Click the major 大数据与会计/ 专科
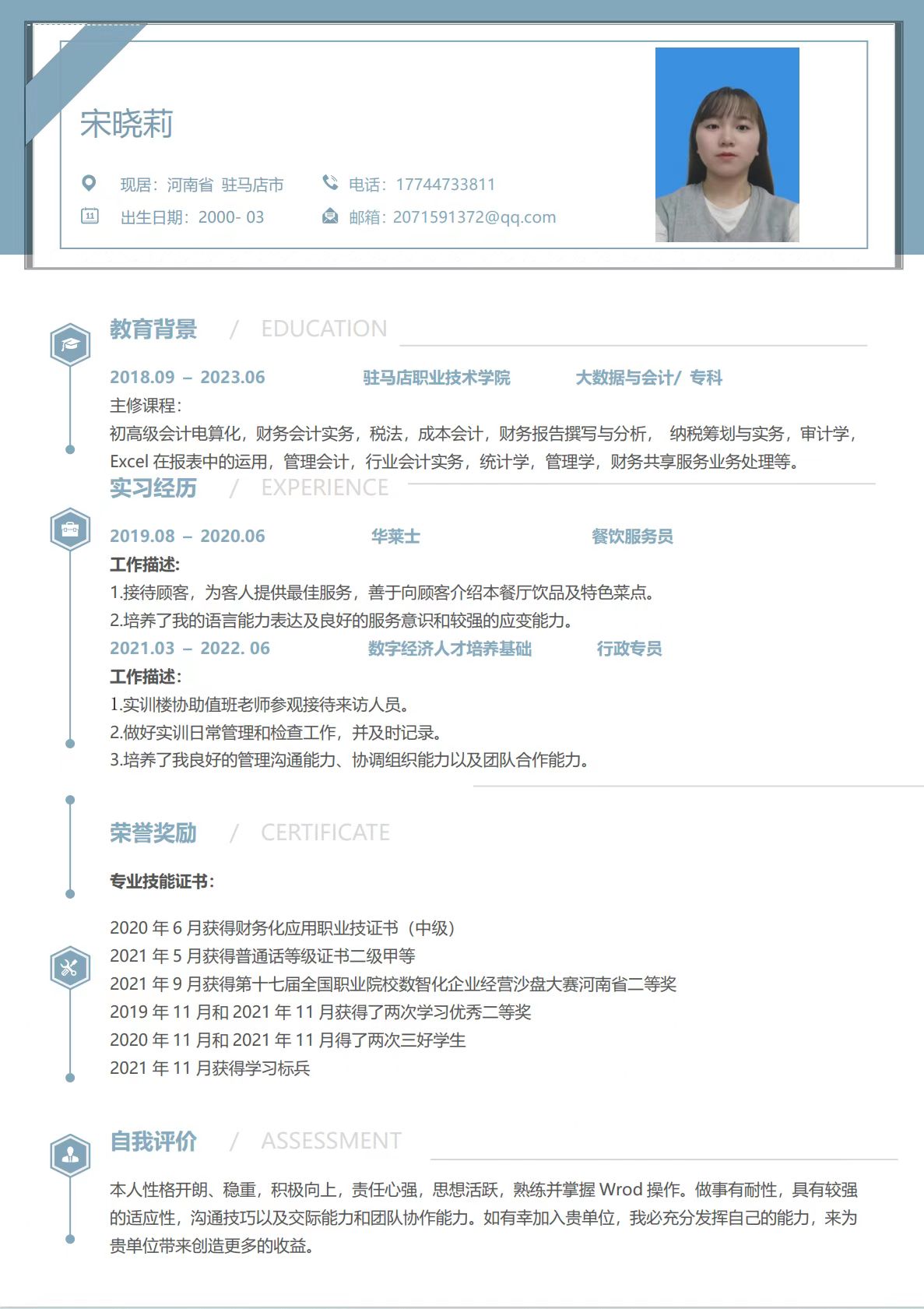Viewport: 924px width, 1309px height. coord(649,378)
